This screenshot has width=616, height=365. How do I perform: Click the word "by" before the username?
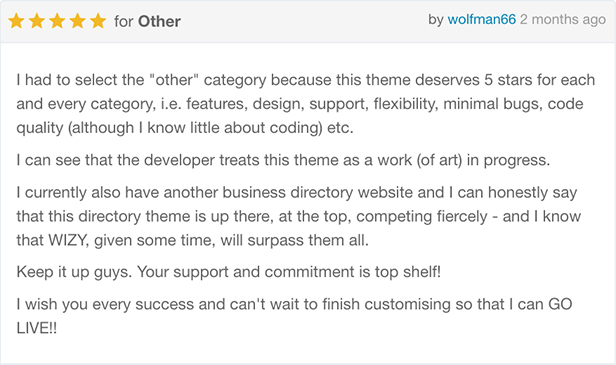coord(436,20)
